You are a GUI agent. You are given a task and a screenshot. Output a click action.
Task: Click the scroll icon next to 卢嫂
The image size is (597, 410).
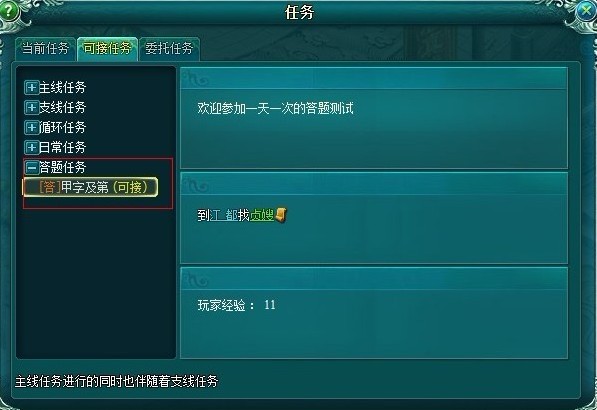coord(281,215)
